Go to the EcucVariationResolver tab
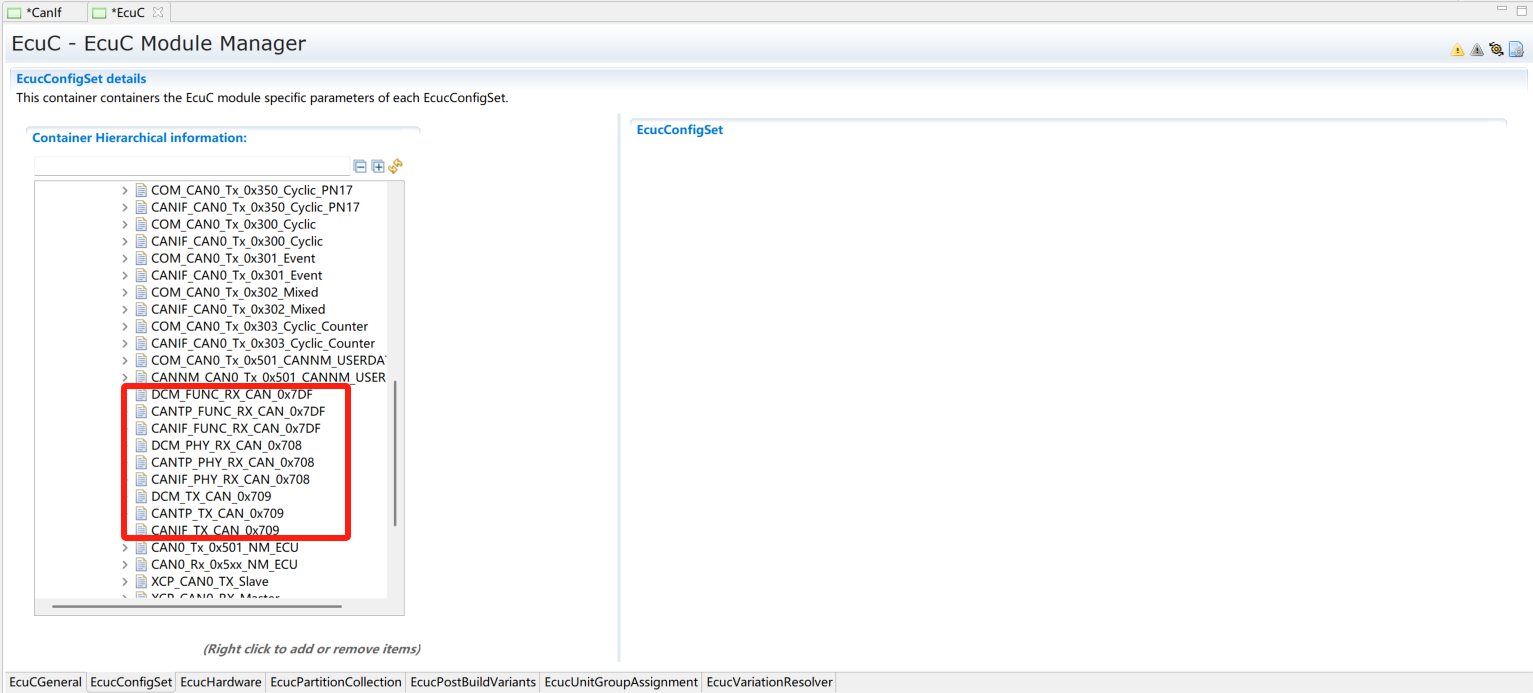The image size is (1533, 693). [769, 682]
